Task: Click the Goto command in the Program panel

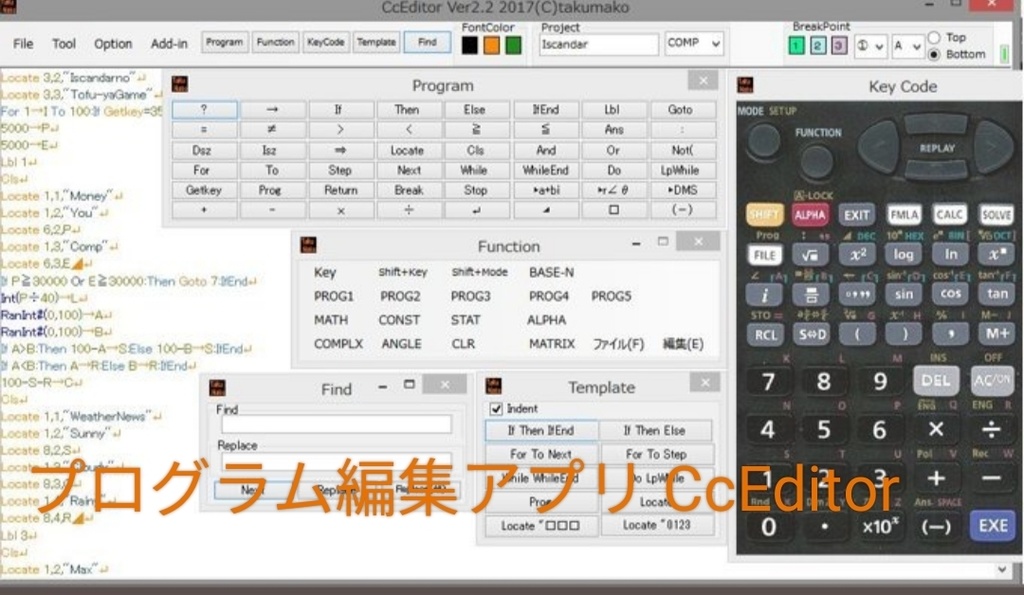Action: pos(682,110)
